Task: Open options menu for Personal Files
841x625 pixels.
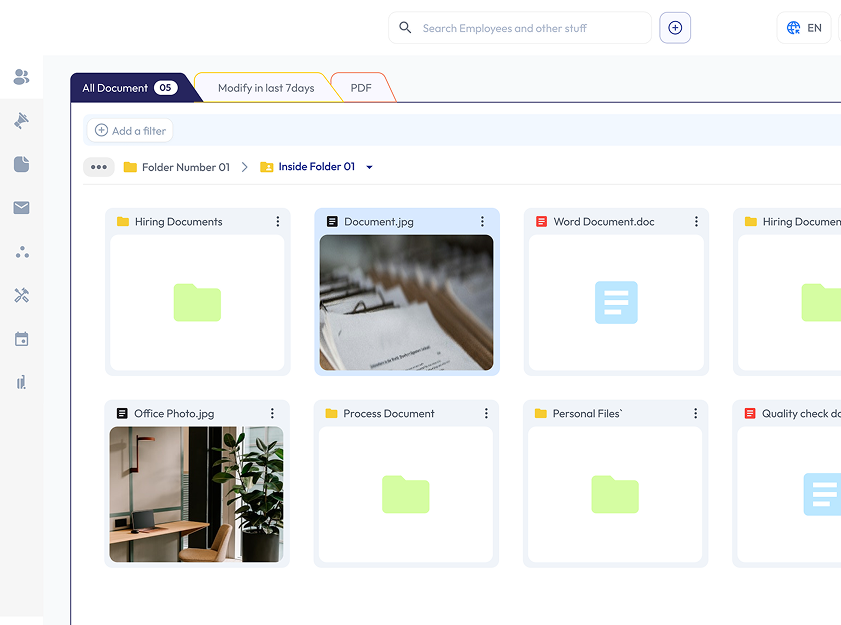Action: (x=696, y=413)
